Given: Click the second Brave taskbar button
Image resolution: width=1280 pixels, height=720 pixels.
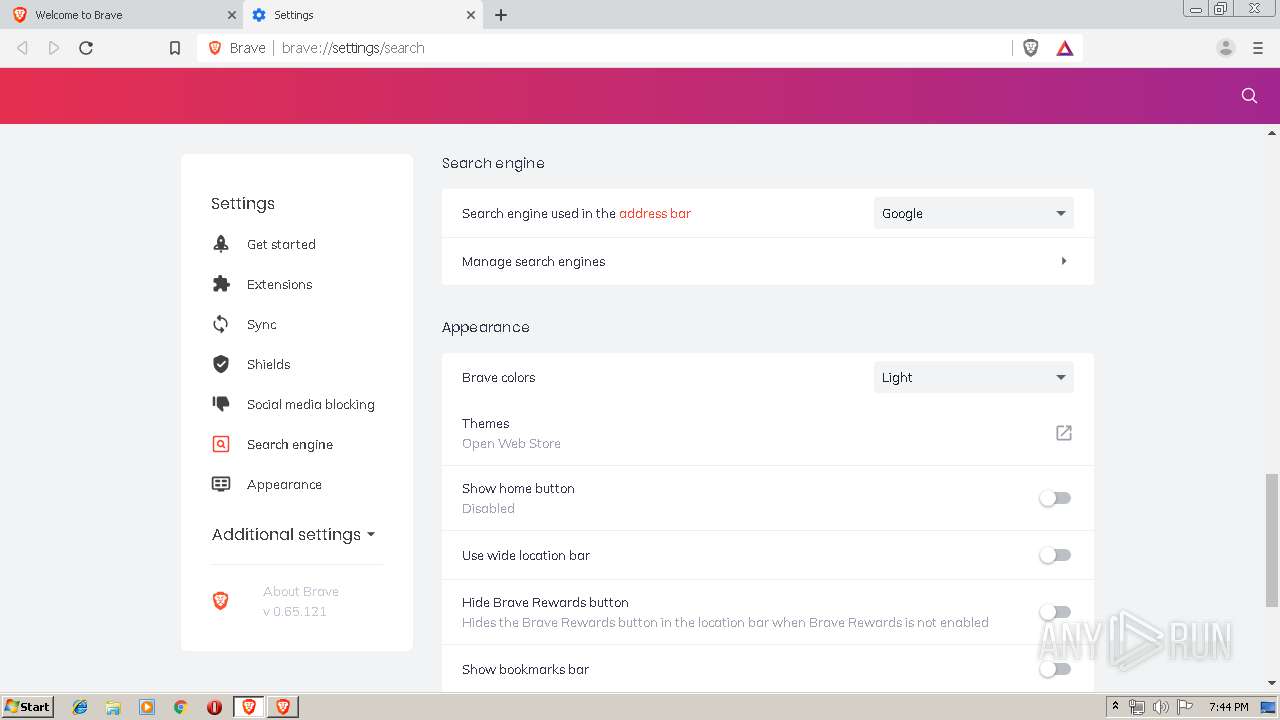Looking at the screenshot, I should (282, 707).
